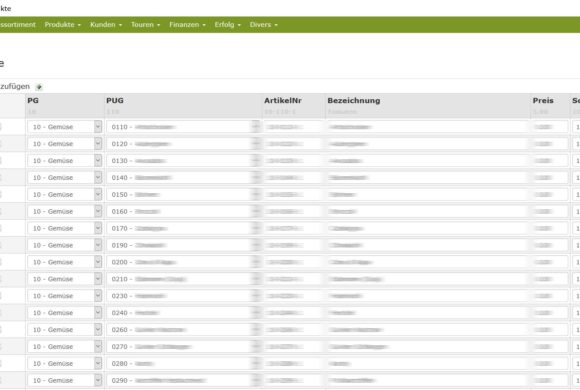Open the PUG dropdown showing 0130

pyautogui.click(x=183, y=161)
